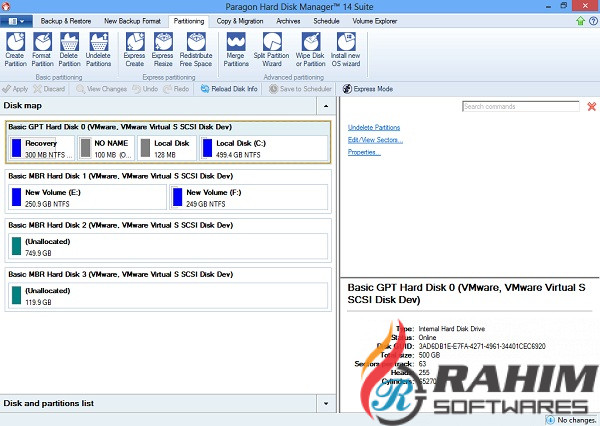Open View Changes

click(101, 89)
